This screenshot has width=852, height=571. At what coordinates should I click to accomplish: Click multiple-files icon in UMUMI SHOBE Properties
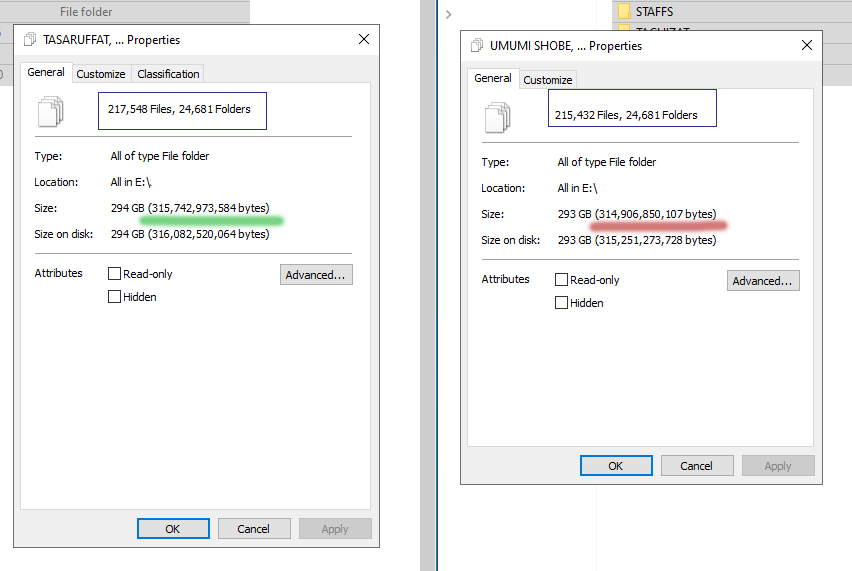[x=498, y=117]
